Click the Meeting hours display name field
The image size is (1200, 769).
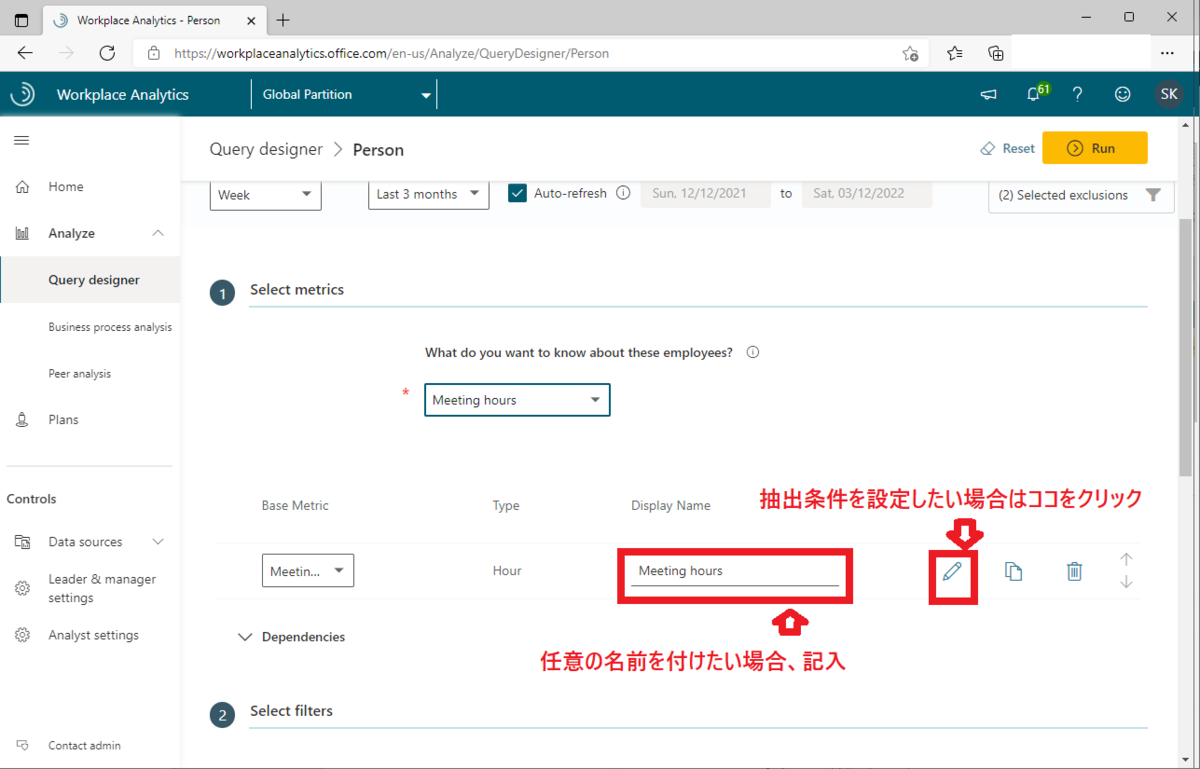click(x=734, y=571)
